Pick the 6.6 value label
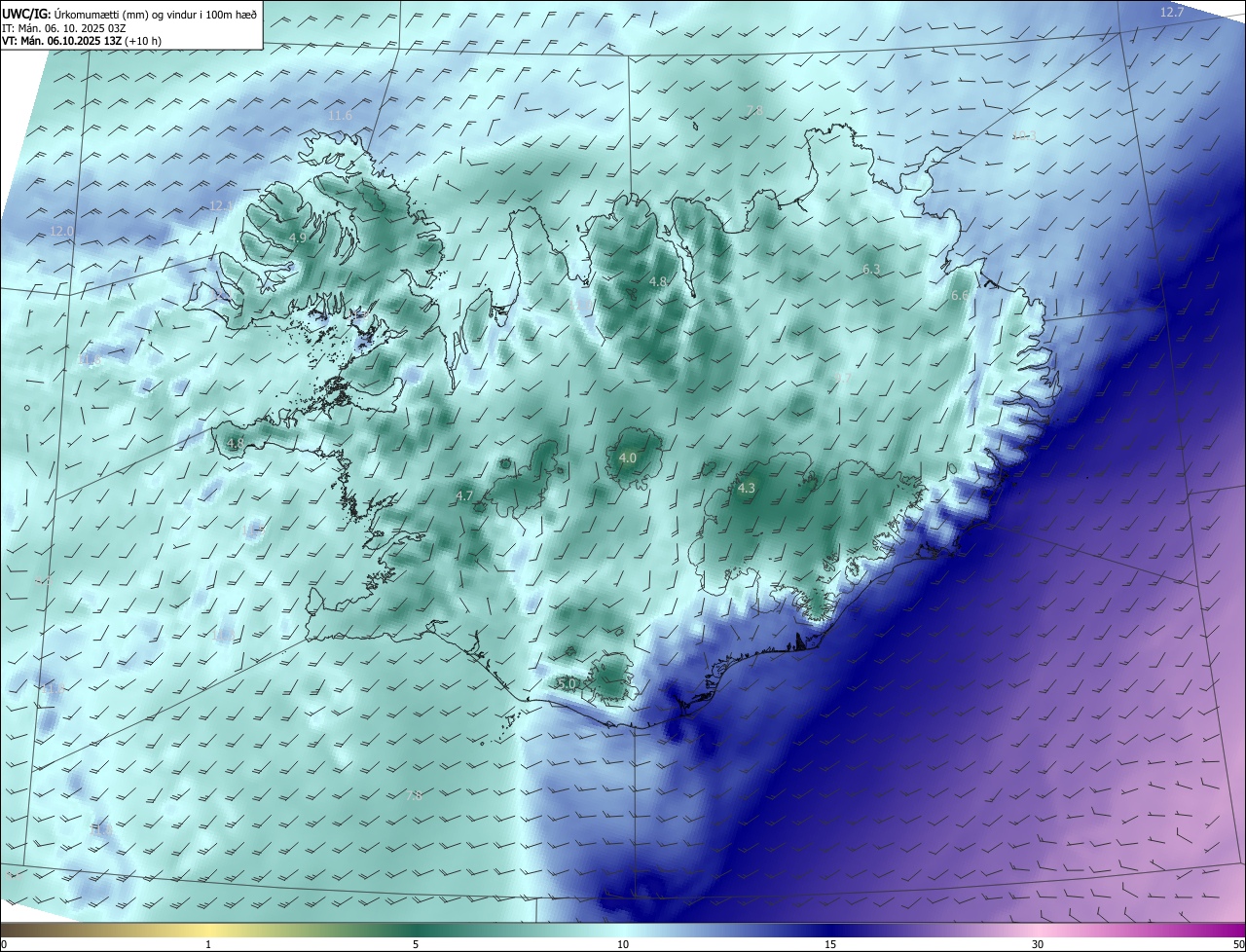Image resolution: width=1246 pixels, height=952 pixels. [x=960, y=295]
